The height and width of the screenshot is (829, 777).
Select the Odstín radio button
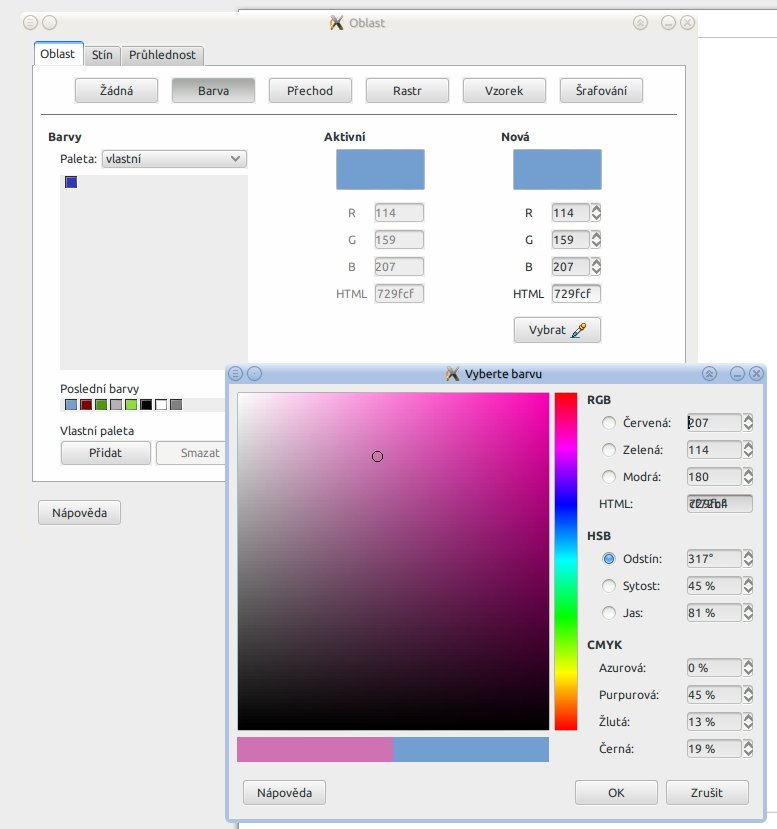click(x=609, y=559)
